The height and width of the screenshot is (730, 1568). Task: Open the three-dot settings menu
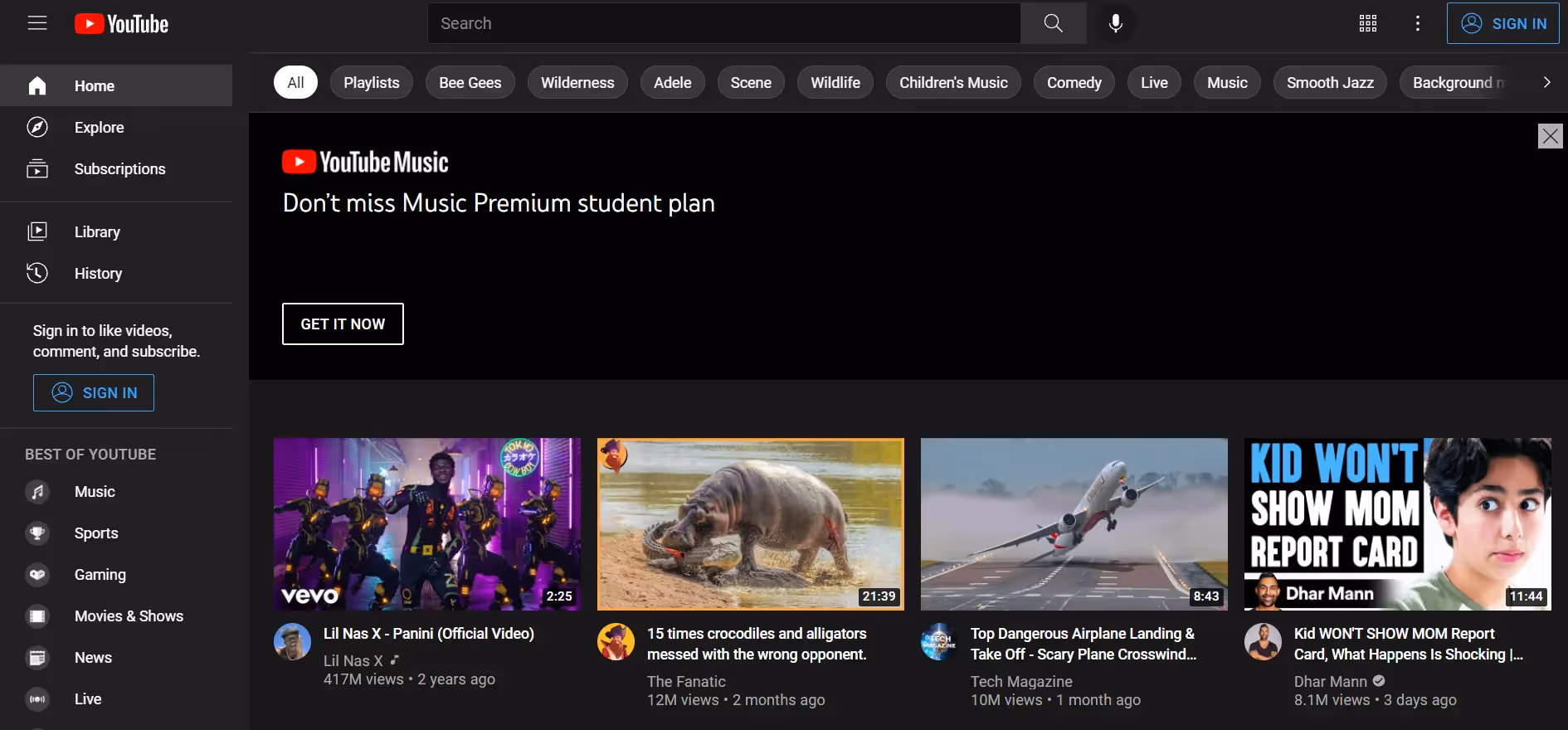tap(1418, 23)
